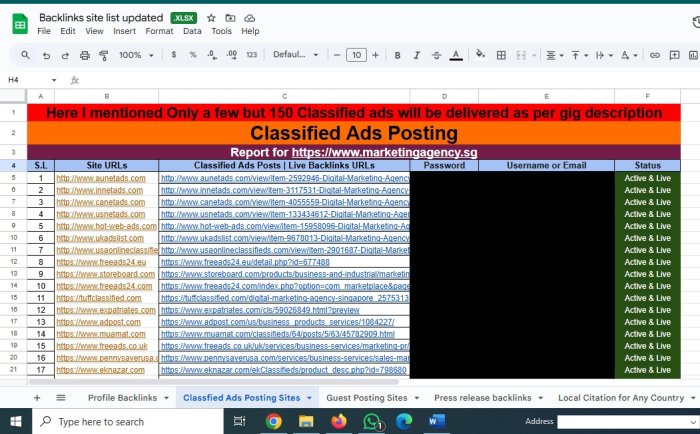Open the Data menu
This screenshot has height=434, width=700.
coord(192,31)
